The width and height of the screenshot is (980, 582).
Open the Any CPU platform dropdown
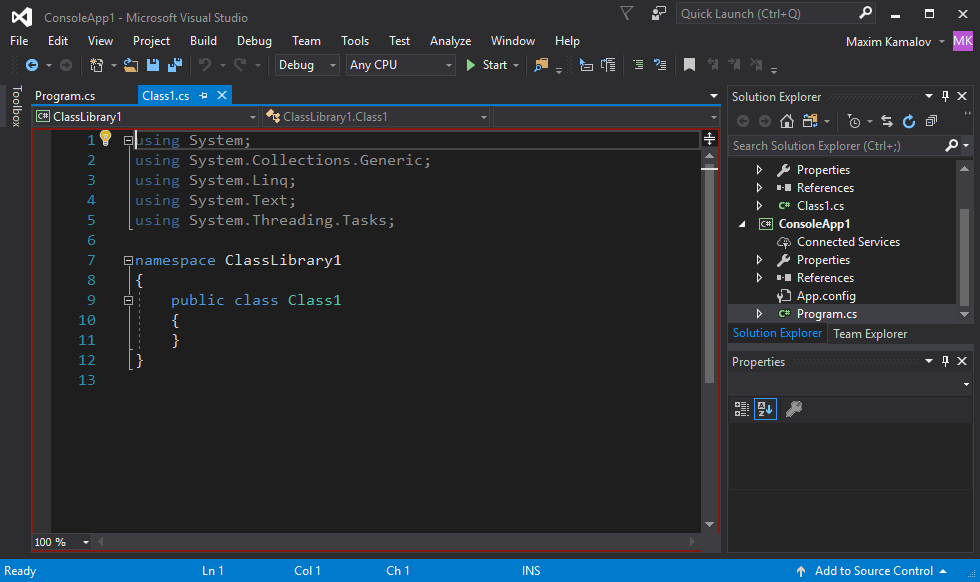(401, 65)
